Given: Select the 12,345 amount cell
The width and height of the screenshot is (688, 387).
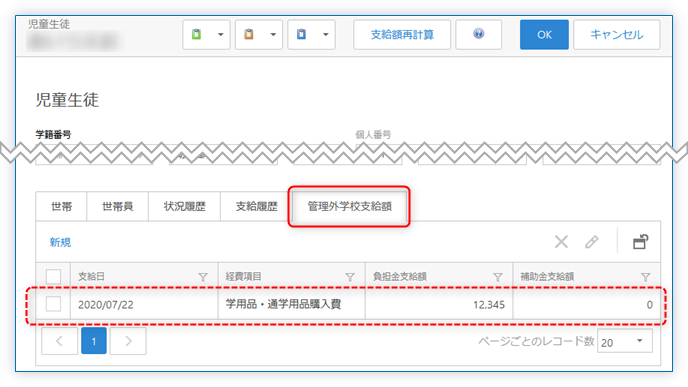Looking at the screenshot, I should (439, 305).
